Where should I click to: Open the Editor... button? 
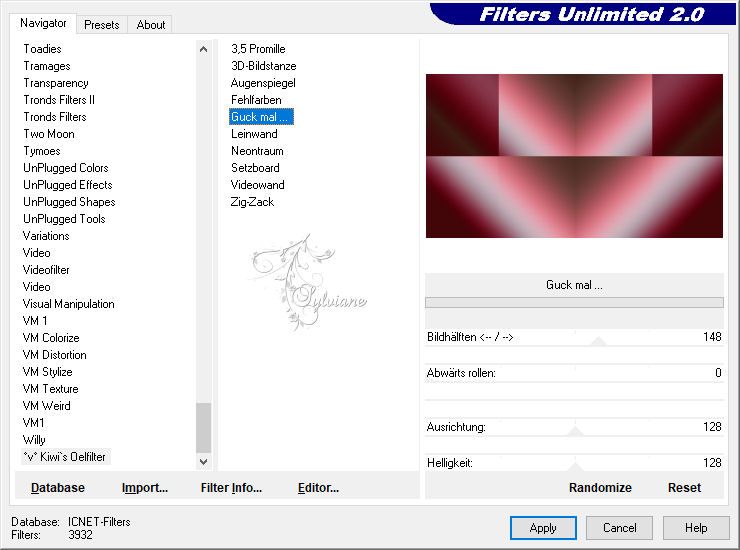point(319,488)
